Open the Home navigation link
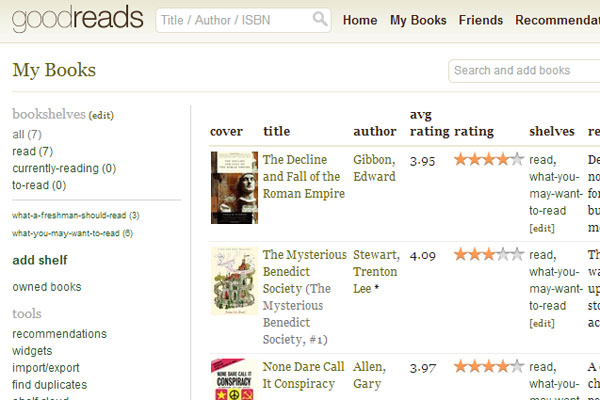Viewport: 600px width, 400px height. 360,20
